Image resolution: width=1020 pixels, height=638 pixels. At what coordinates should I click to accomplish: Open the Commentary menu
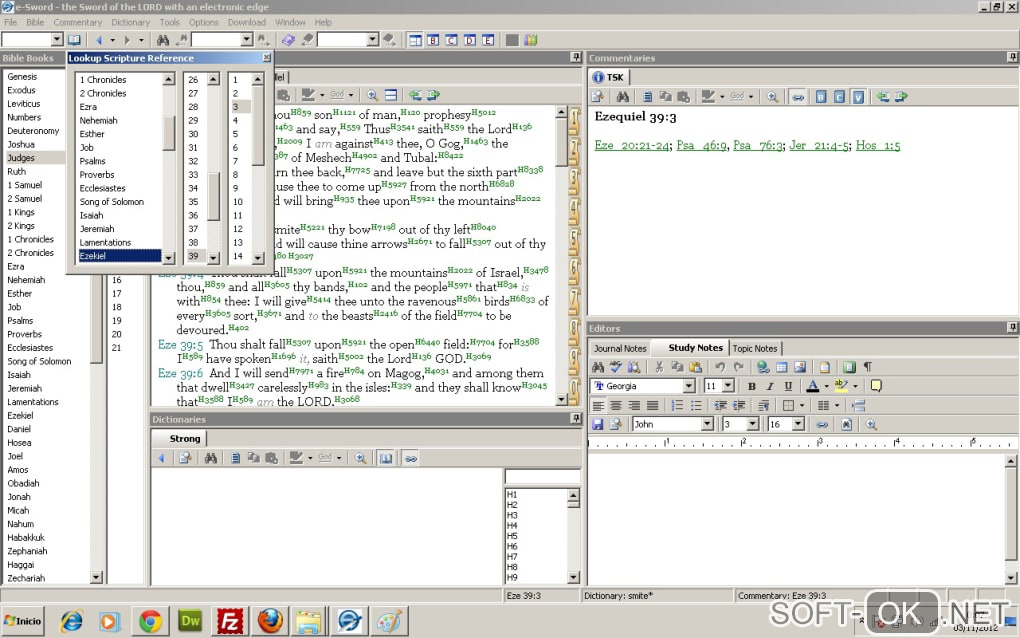pos(77,22)
